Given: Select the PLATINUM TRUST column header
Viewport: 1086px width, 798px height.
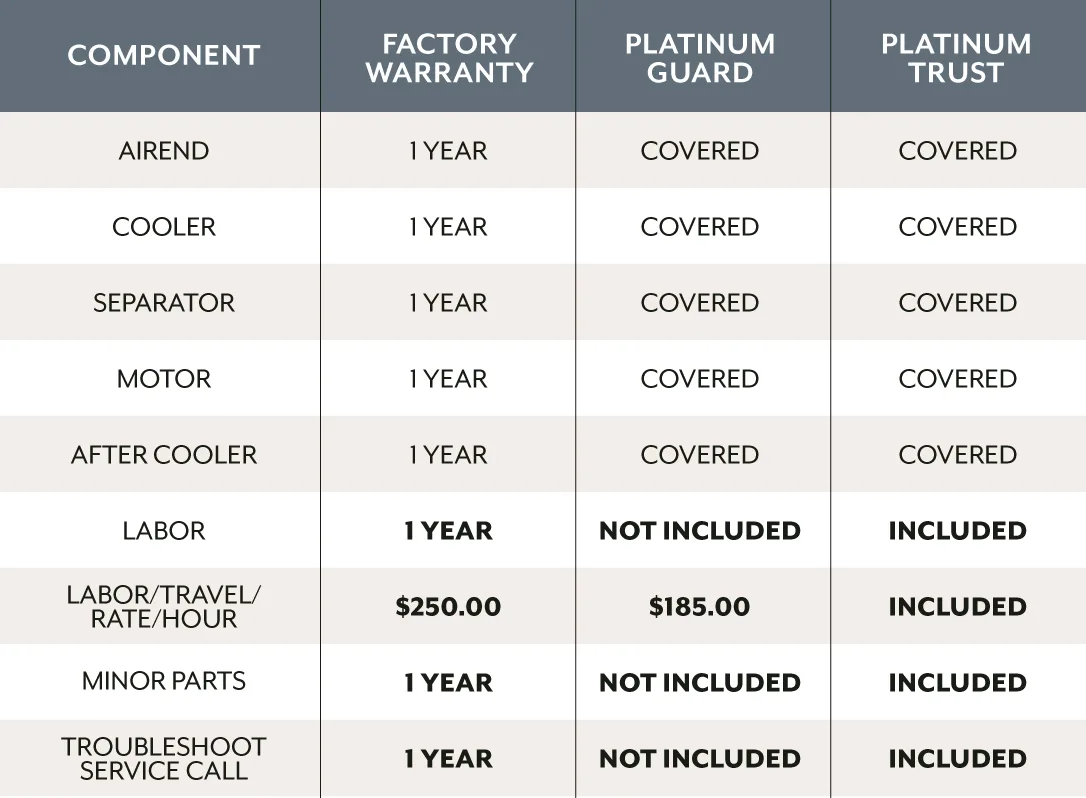Looking at the screenshot, I should [x=956, y=58].
